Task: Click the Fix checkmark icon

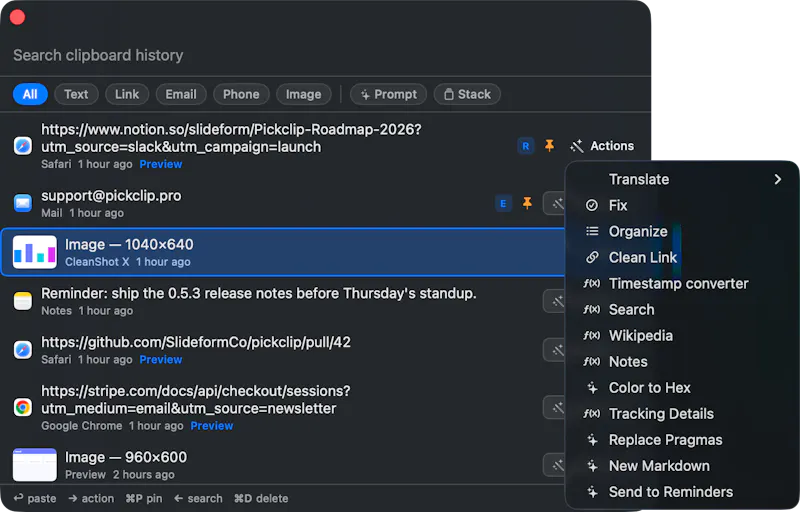Action: point(592,205)
